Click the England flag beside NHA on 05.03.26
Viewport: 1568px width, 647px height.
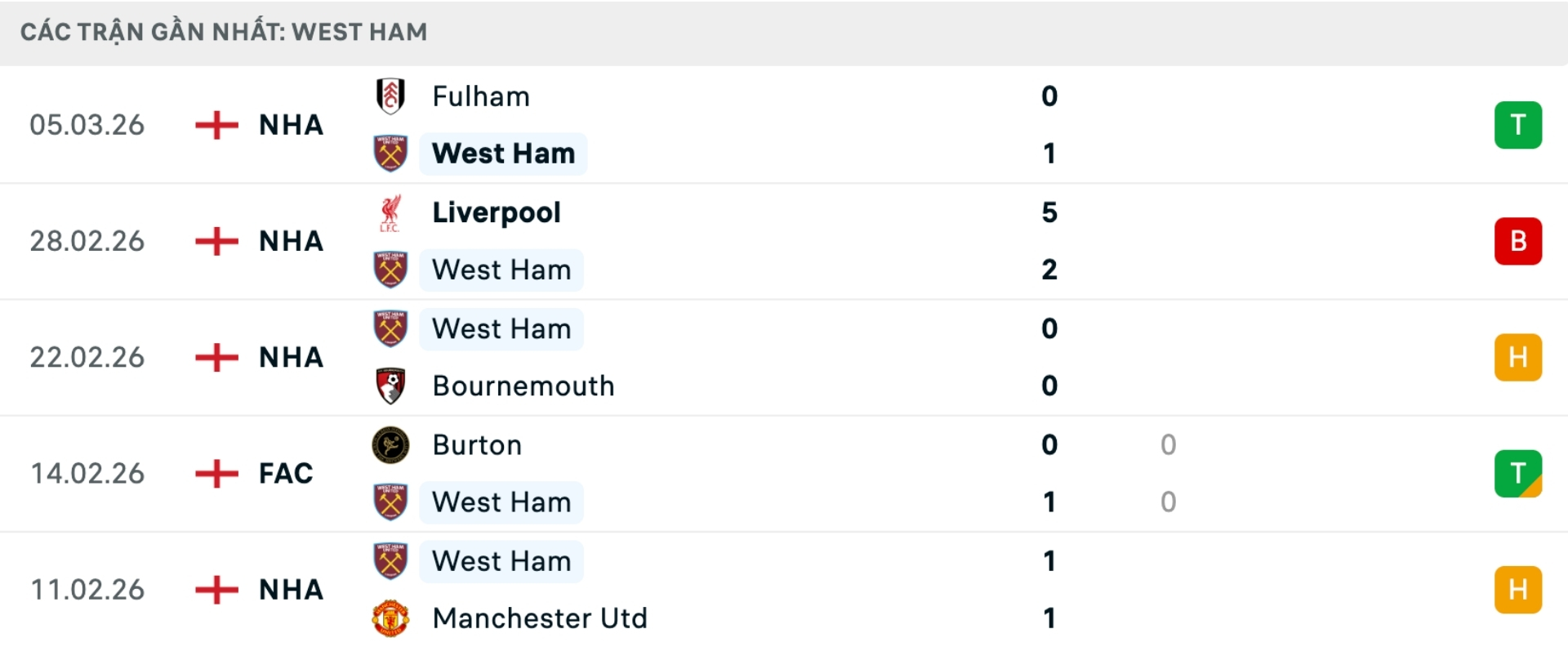coord(216,125)
